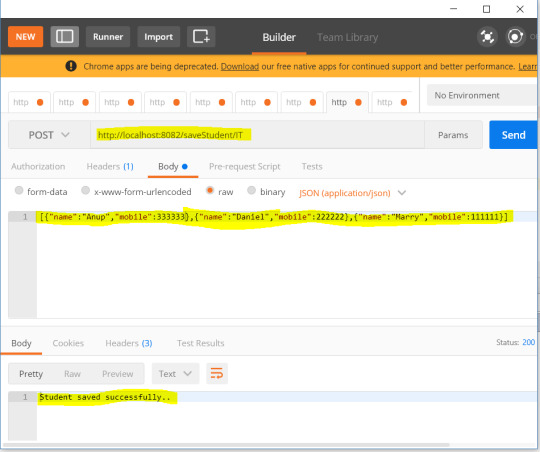Toggle the response line-wrap icon
Image resolution: width=540 pixels, height=452 pixels.
coord(217,373)
